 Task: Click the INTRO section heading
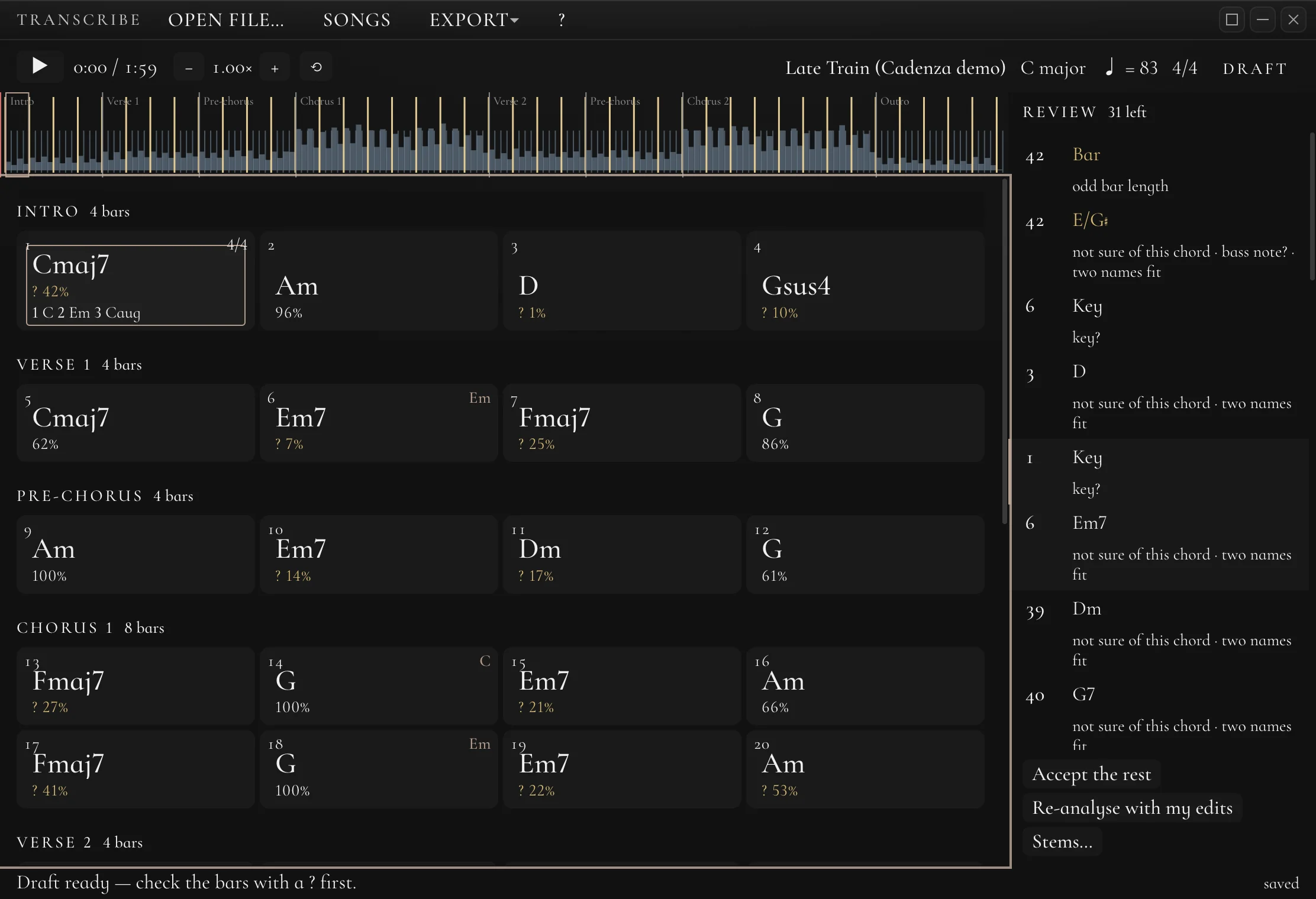(x=47, y=211)
